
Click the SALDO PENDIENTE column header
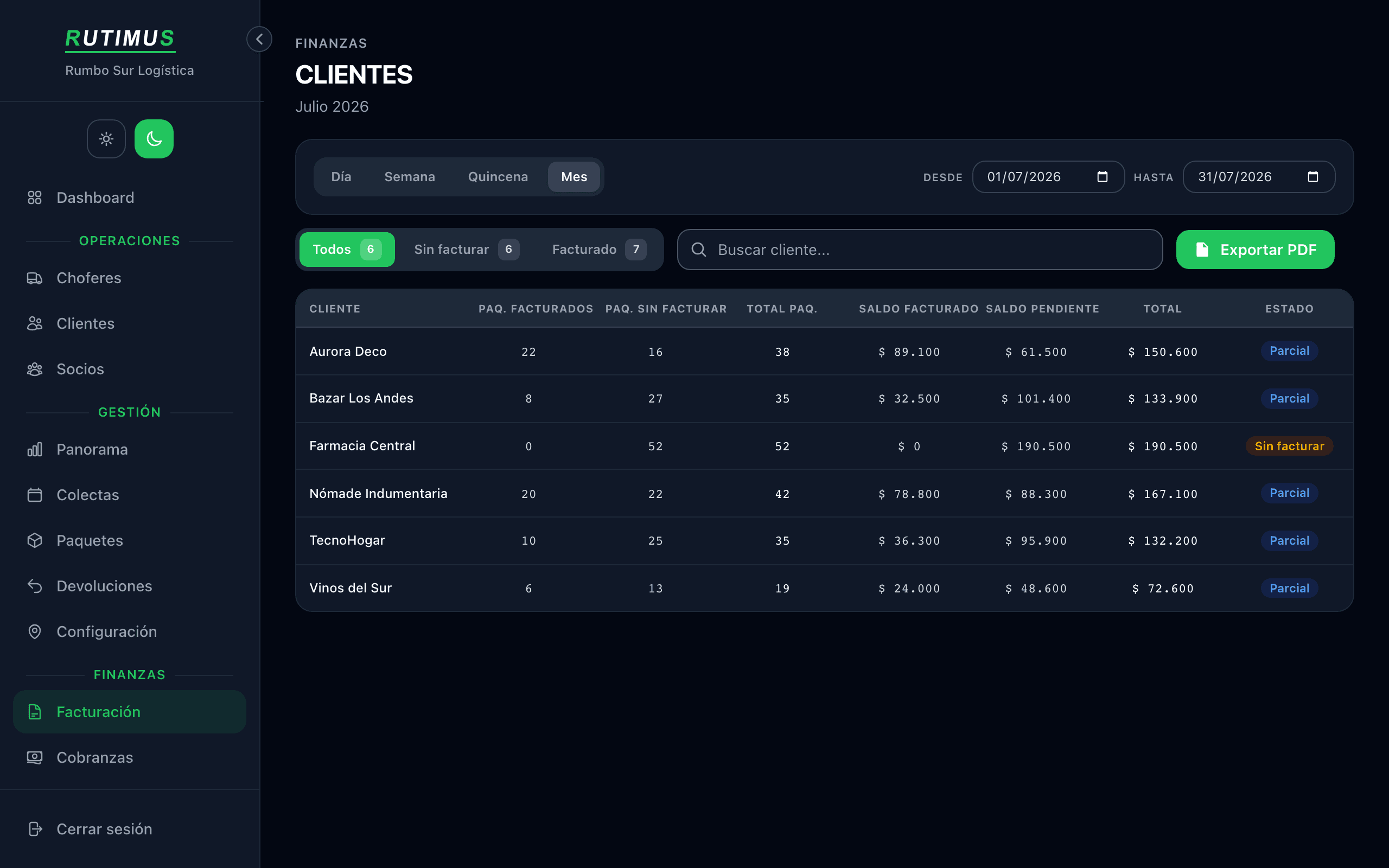tap(1042, 309)
